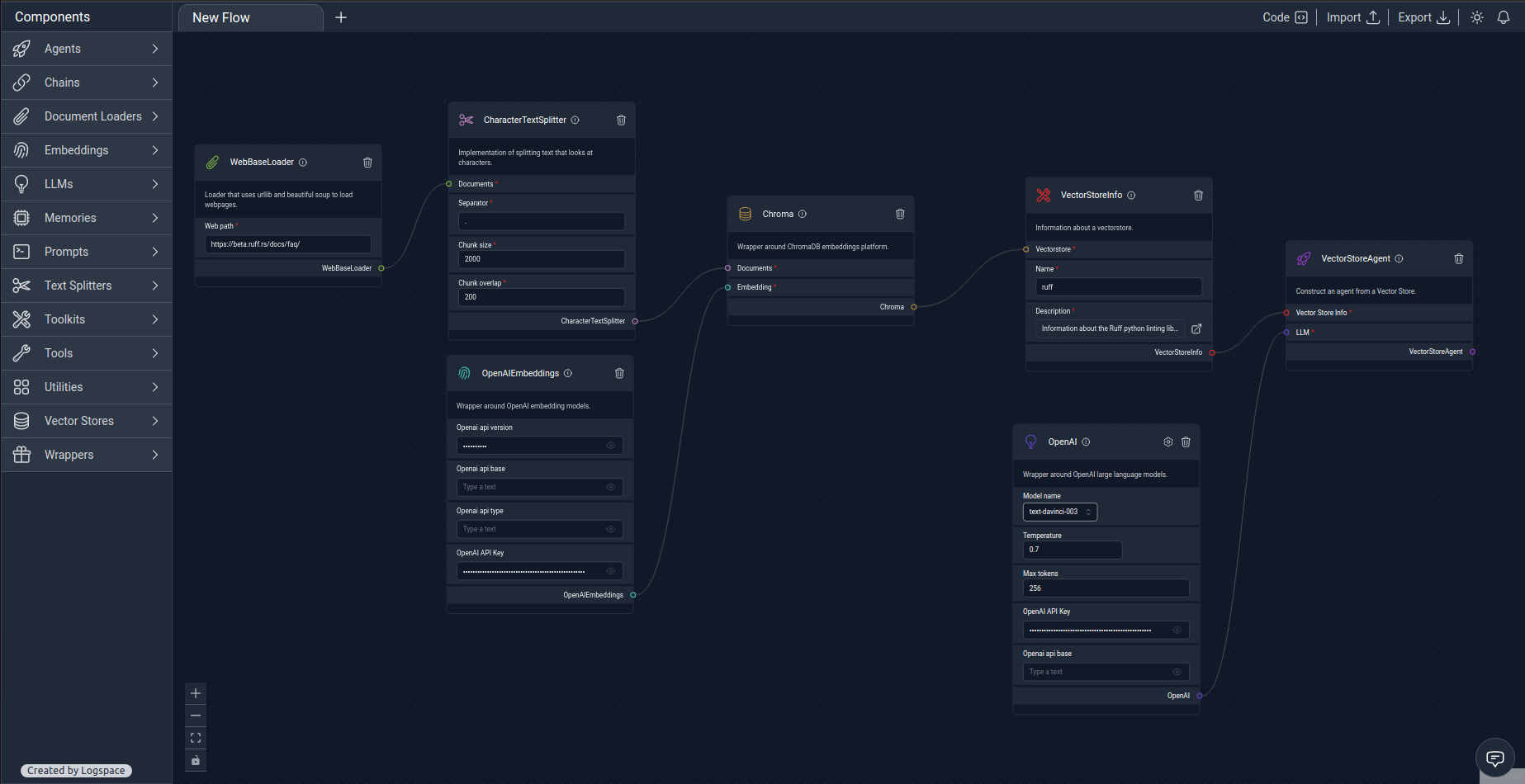Click the WebBaseLoader output handle
This screenshot has width=1525, height=784.
click(381, 268)
